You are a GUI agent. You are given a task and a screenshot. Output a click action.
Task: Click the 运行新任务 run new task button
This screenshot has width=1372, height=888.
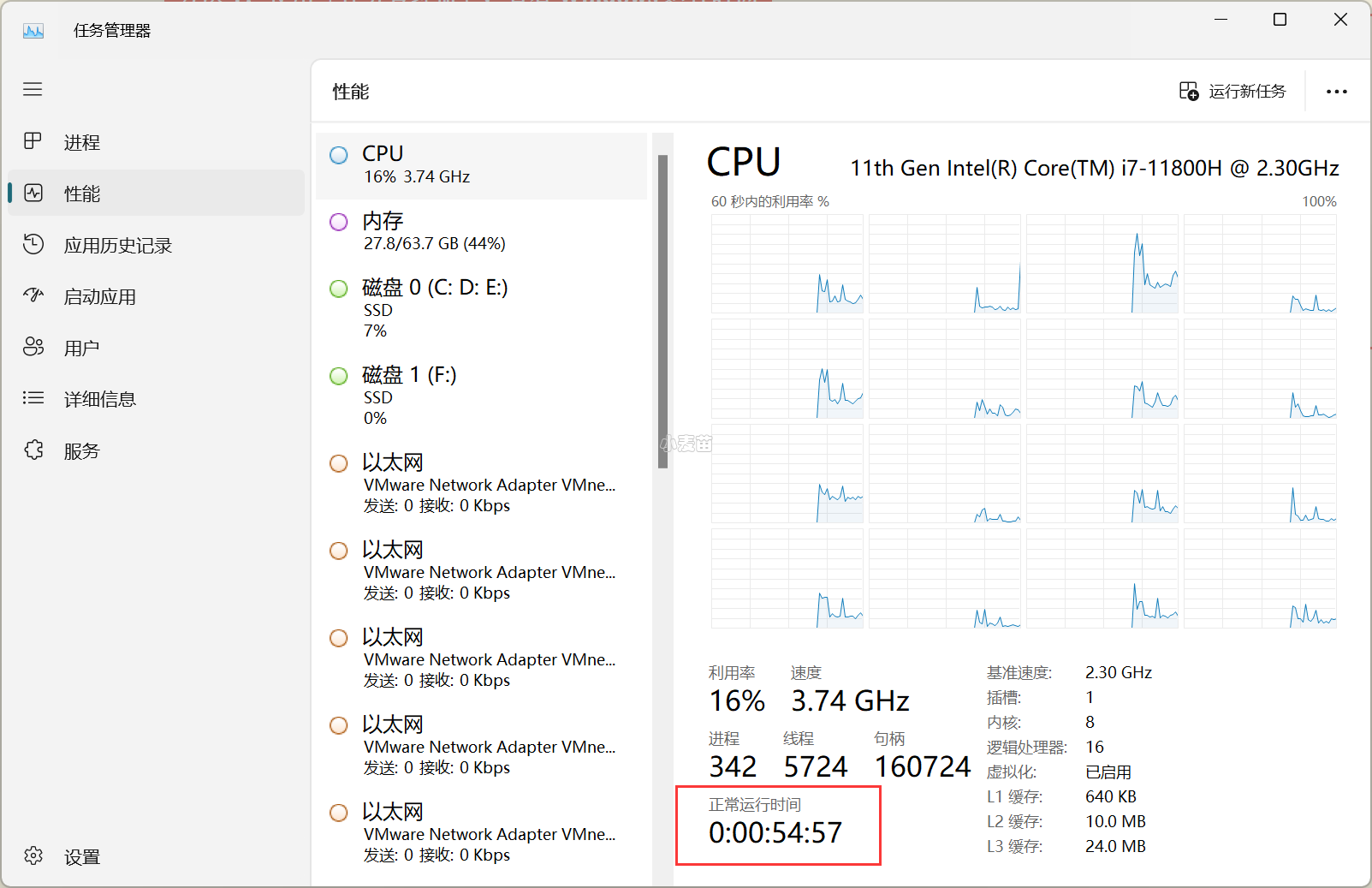click(1232, 92)
